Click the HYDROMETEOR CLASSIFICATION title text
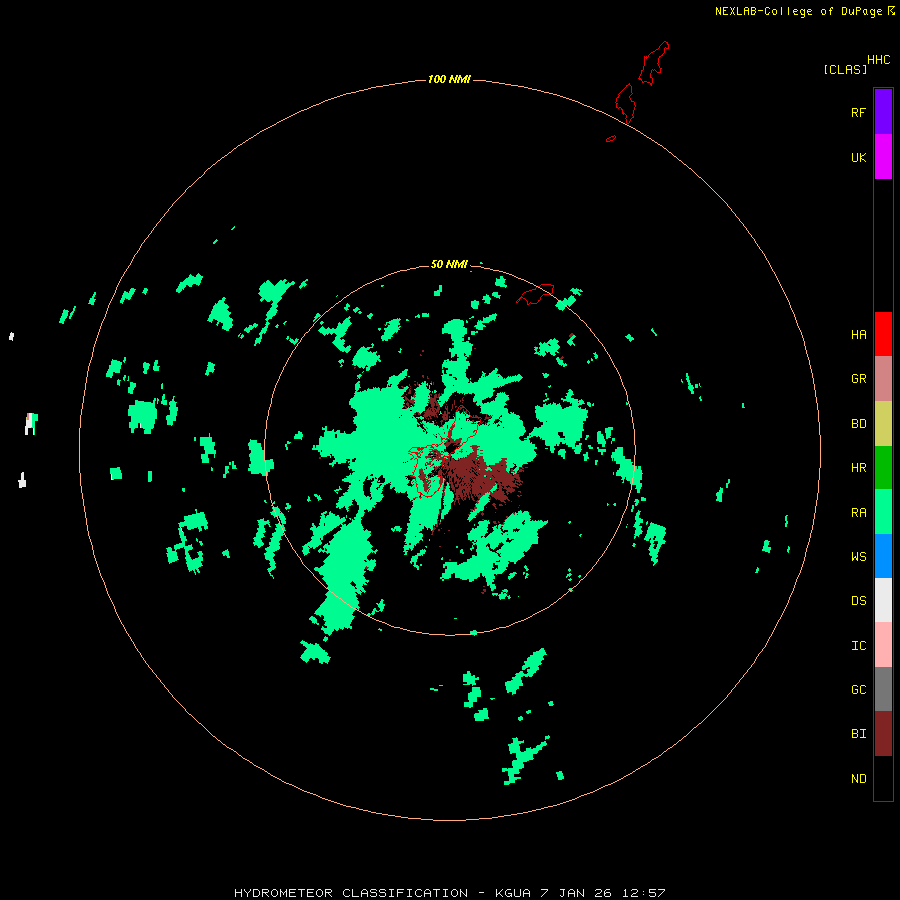 point(351,893)
